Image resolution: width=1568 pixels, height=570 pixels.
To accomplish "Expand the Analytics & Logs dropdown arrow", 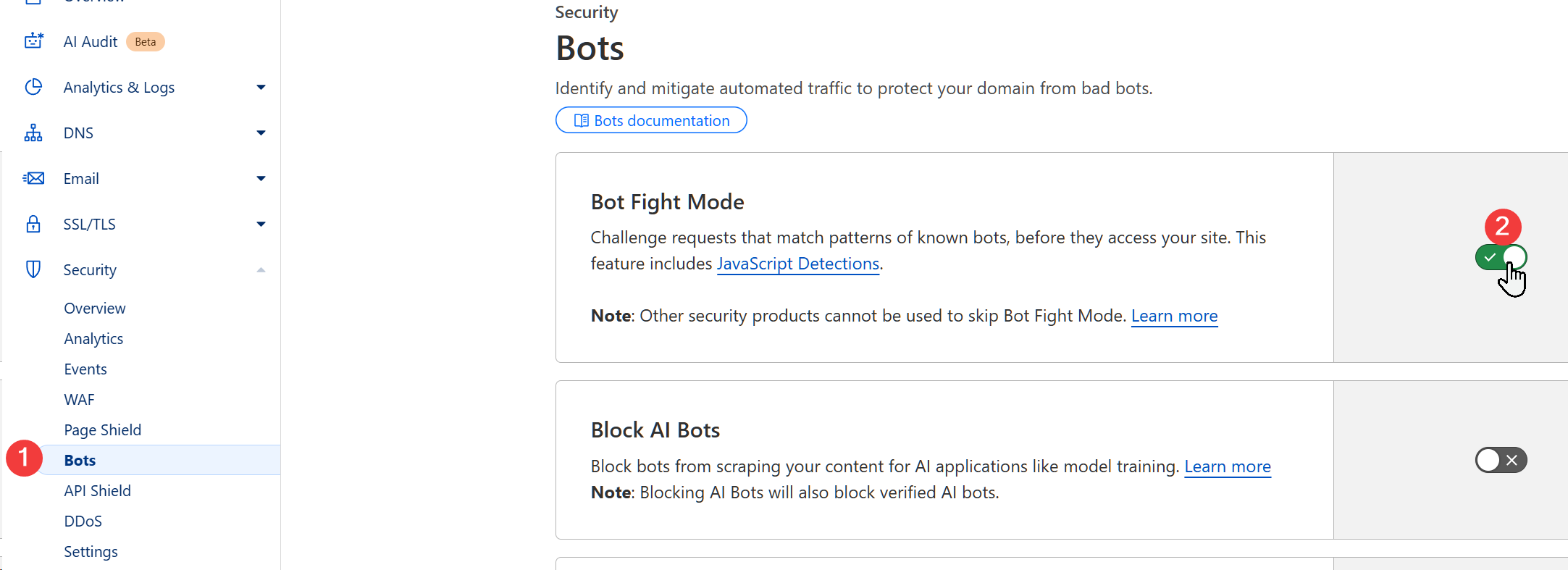I will (261, 88).
